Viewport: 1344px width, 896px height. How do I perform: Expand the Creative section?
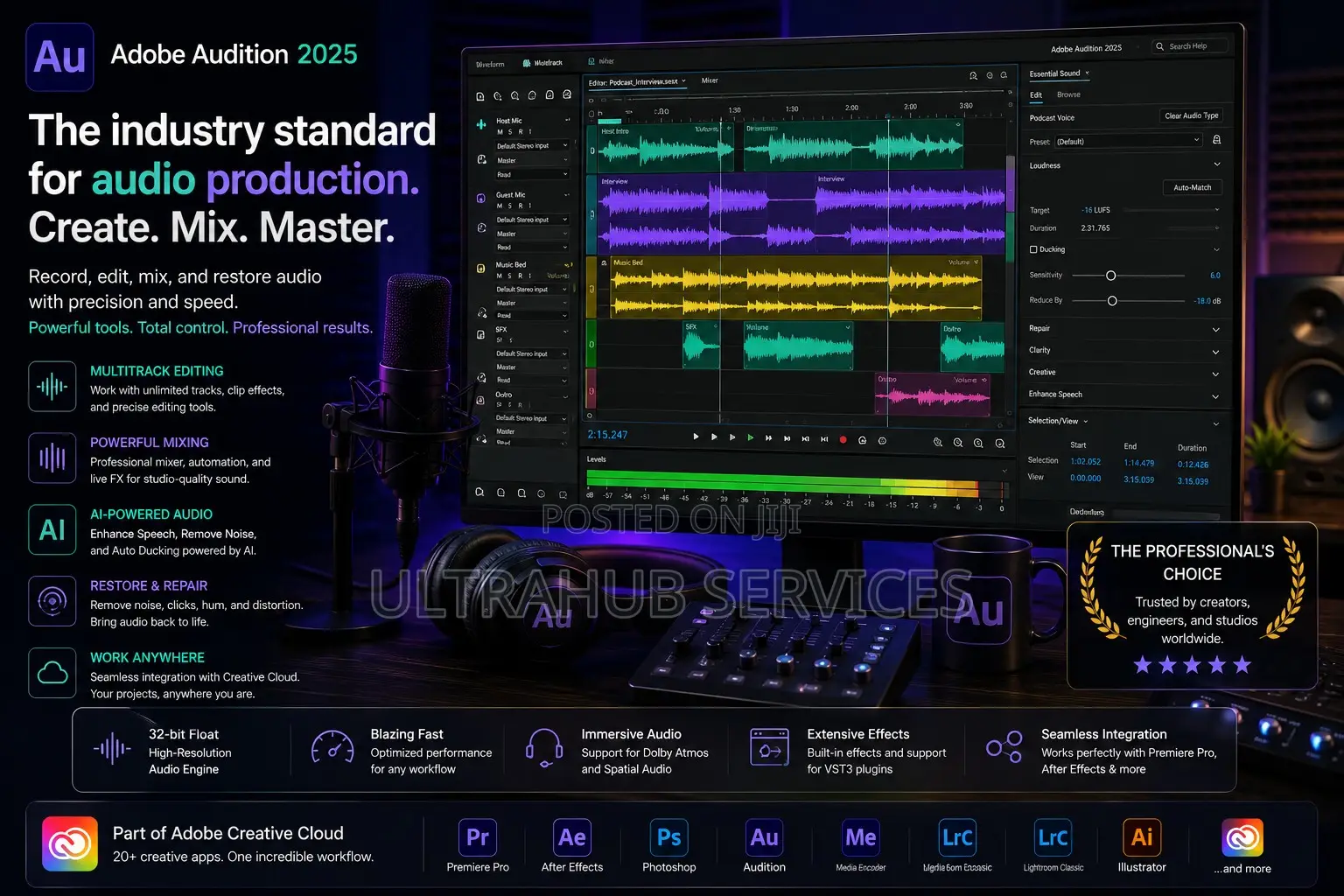[x=1216, y=374]
